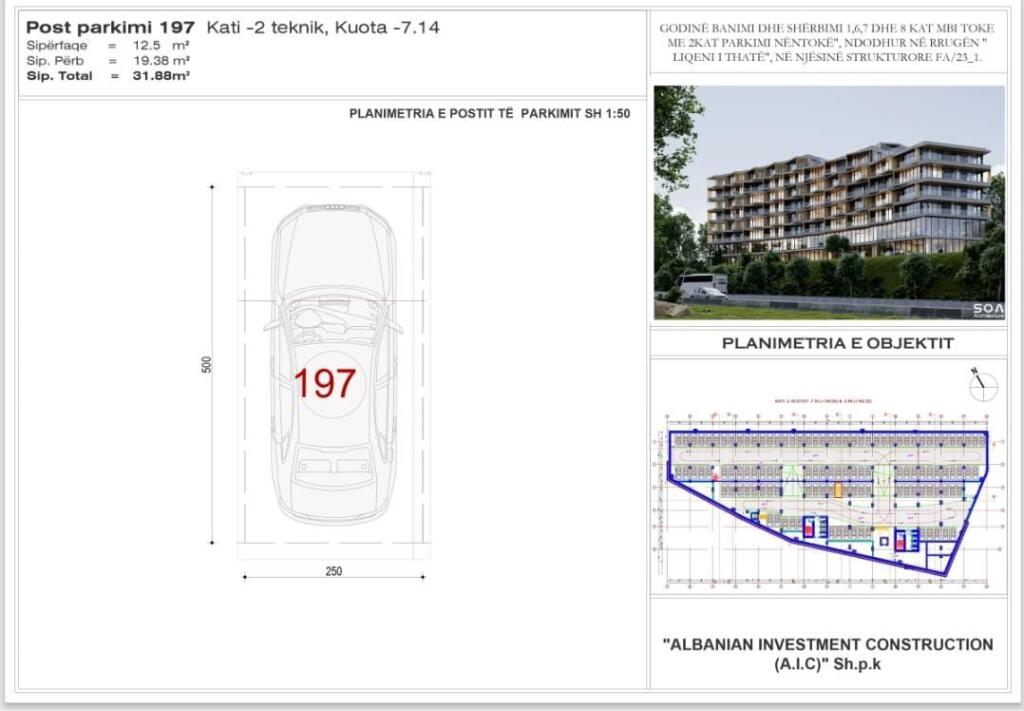
Task: Click the "Post parkimi 197" title
Action: (110, 28)
